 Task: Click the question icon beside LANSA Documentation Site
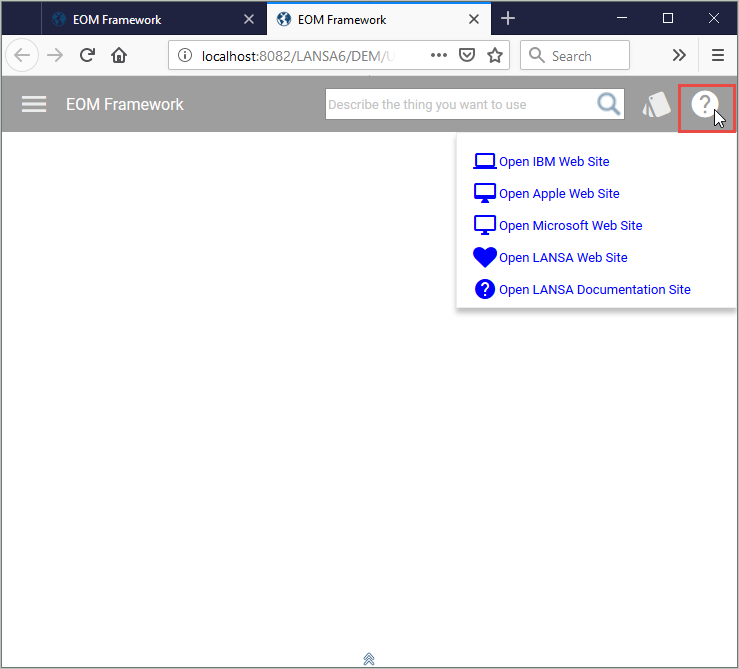[x=484, y=289]
